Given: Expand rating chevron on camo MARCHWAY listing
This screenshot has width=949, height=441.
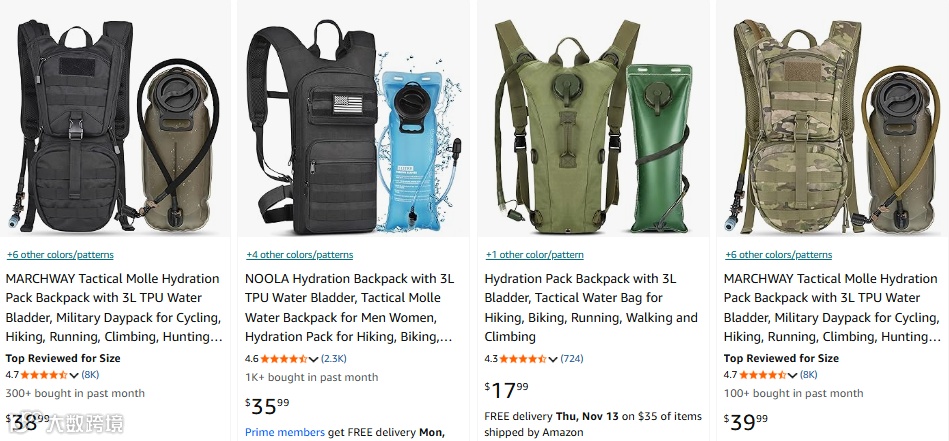Looking at the screenshot, I should click(792, 375).
